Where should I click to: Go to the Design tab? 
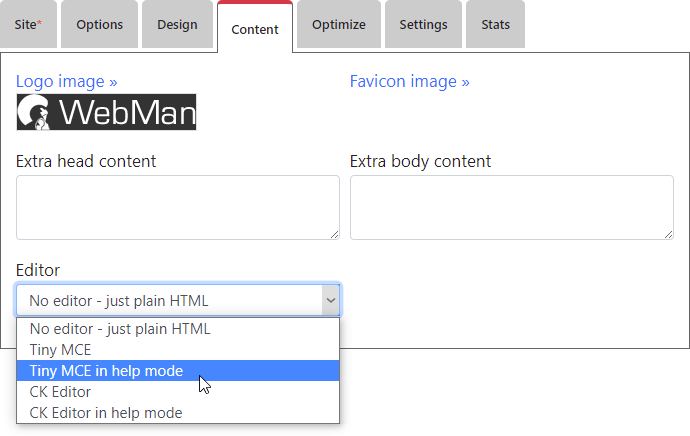tap(177, 24)
